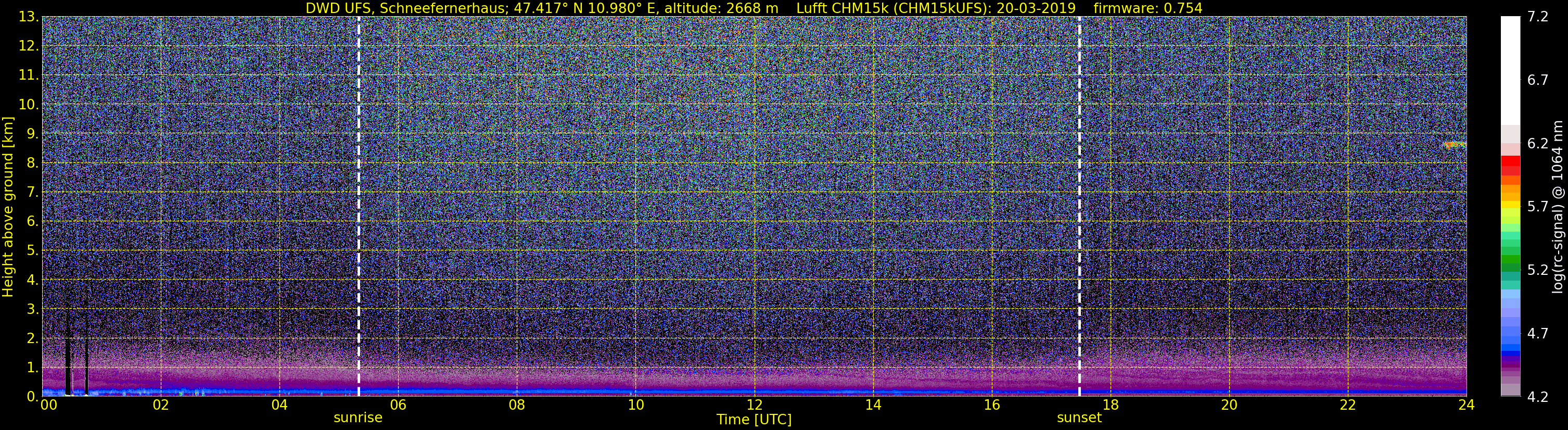Click the y-axis tick label '7.'
The image size is (1568, 430).
point(33,193)
